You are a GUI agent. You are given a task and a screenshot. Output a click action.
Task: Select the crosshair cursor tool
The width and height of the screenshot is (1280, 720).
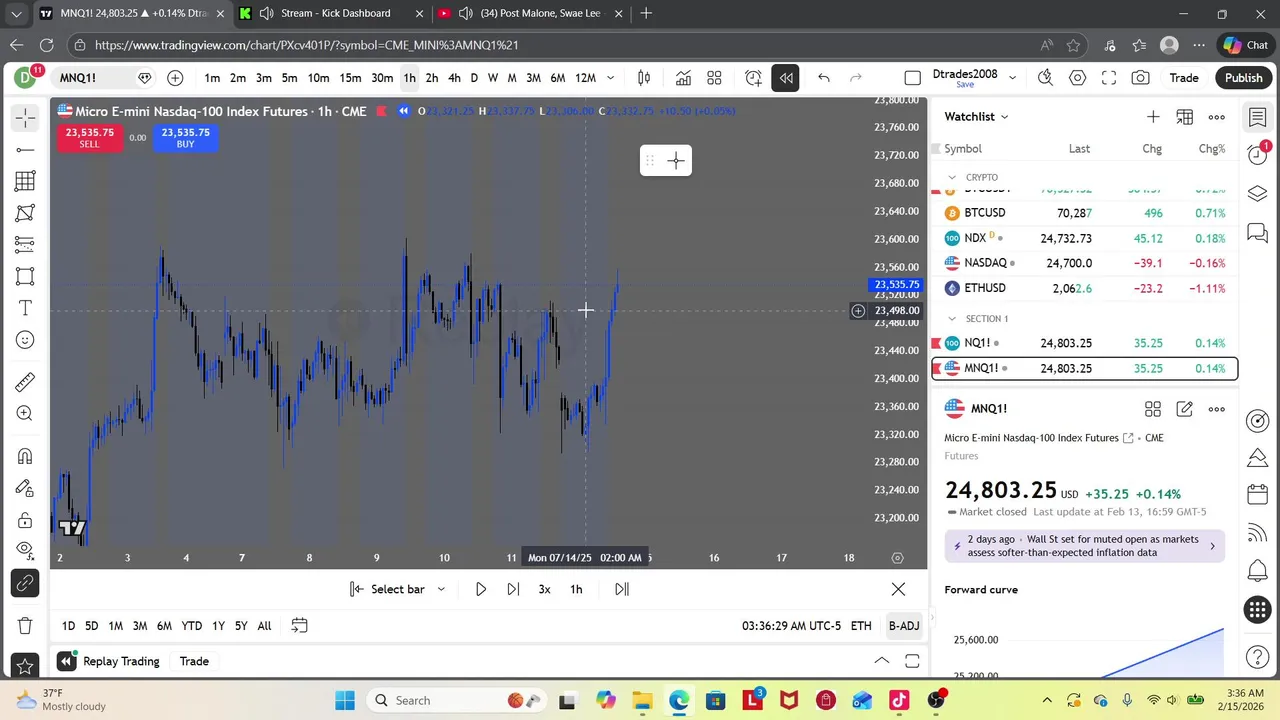pos(25,118)
